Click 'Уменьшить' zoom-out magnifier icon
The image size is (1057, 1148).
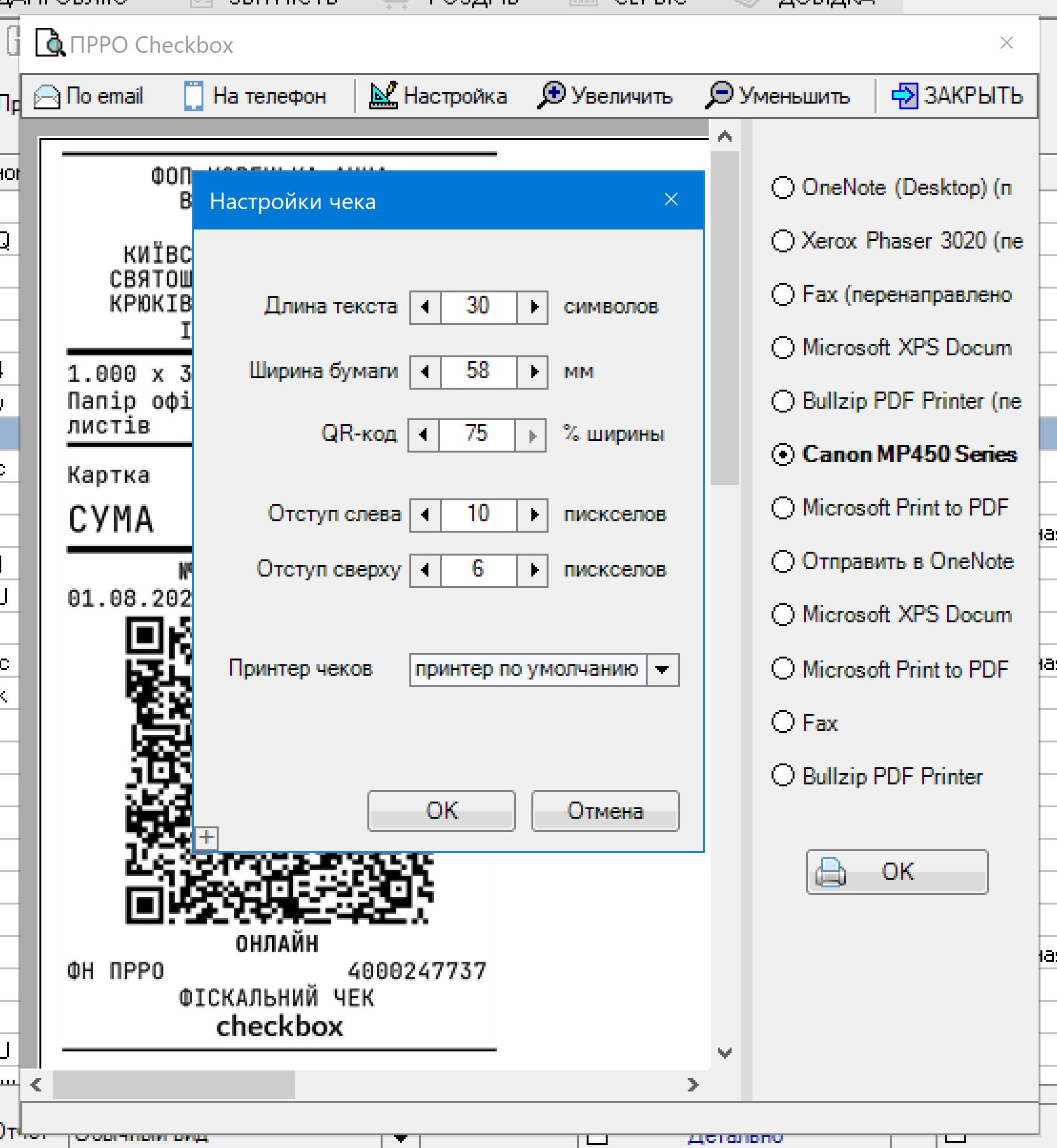point(719,95)
